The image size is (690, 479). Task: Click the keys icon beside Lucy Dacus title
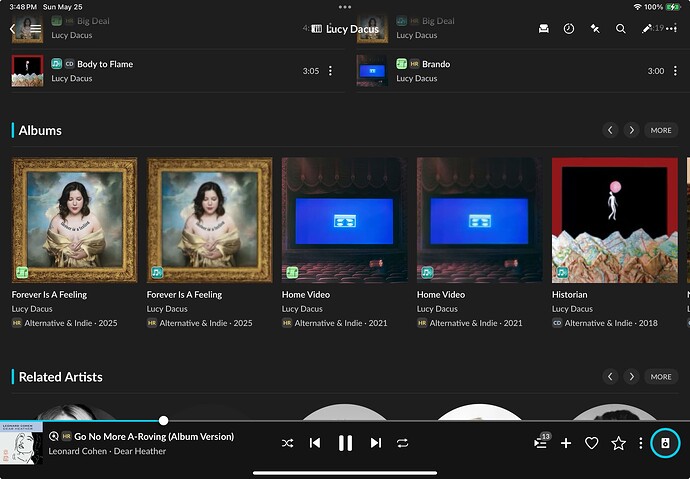(316, 29)
